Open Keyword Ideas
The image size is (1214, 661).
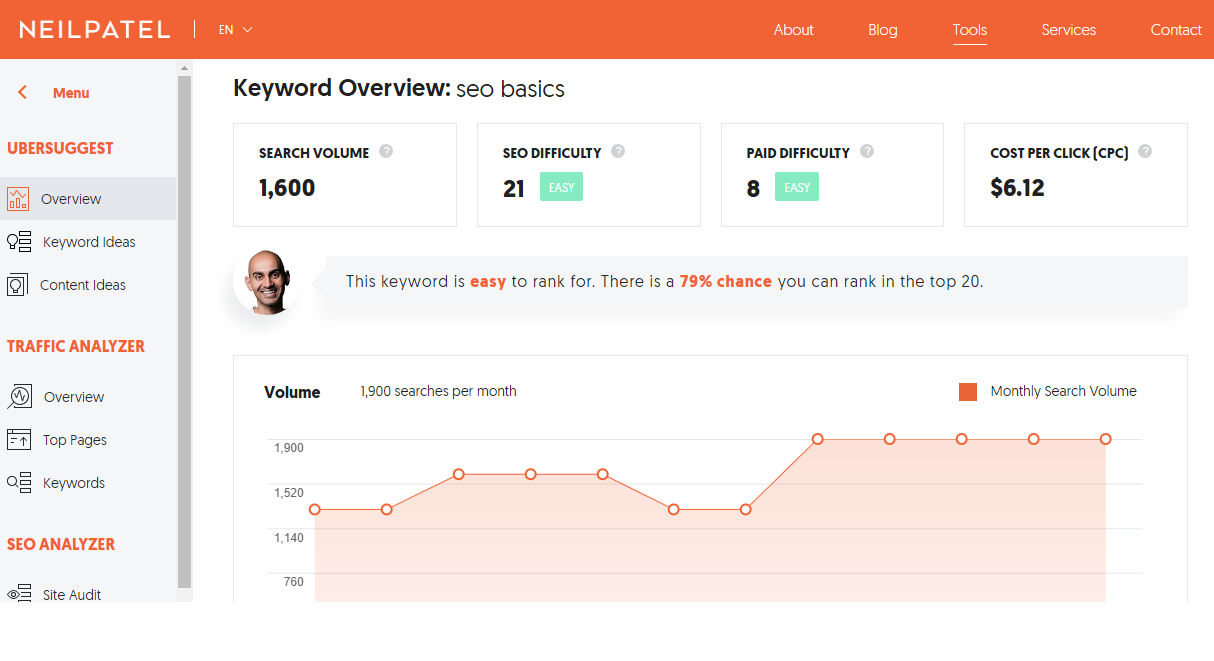coord(88,241)
